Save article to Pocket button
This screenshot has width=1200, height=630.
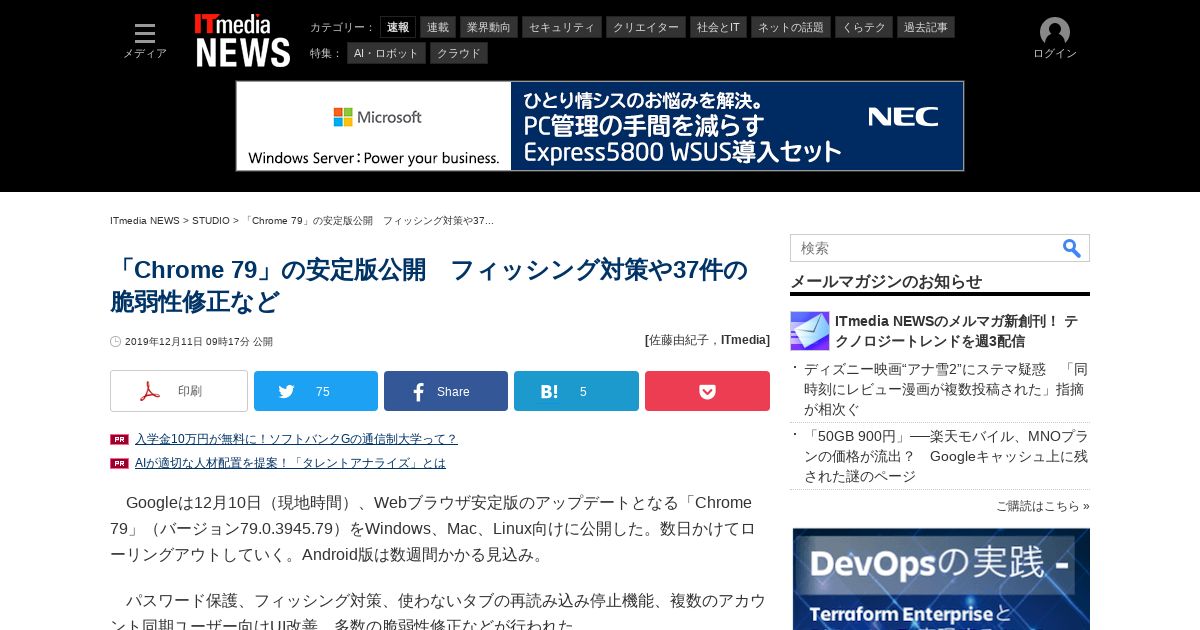pos(707,391)
